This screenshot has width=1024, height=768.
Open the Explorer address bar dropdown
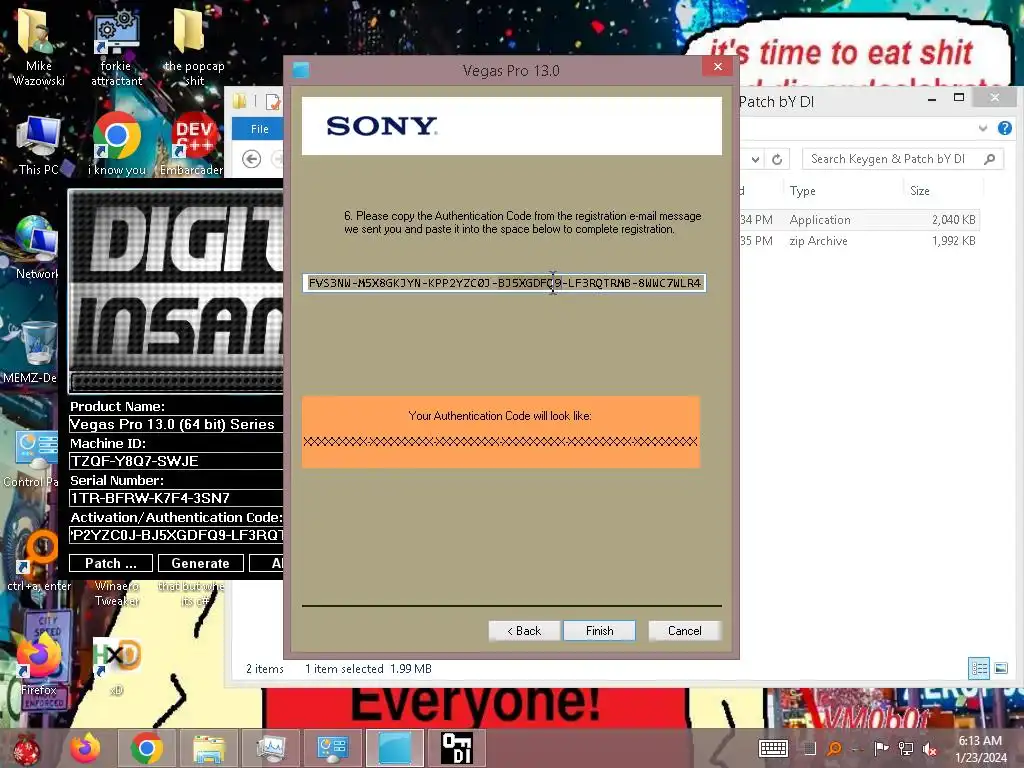pyautogui.click(x=755, y=159)
